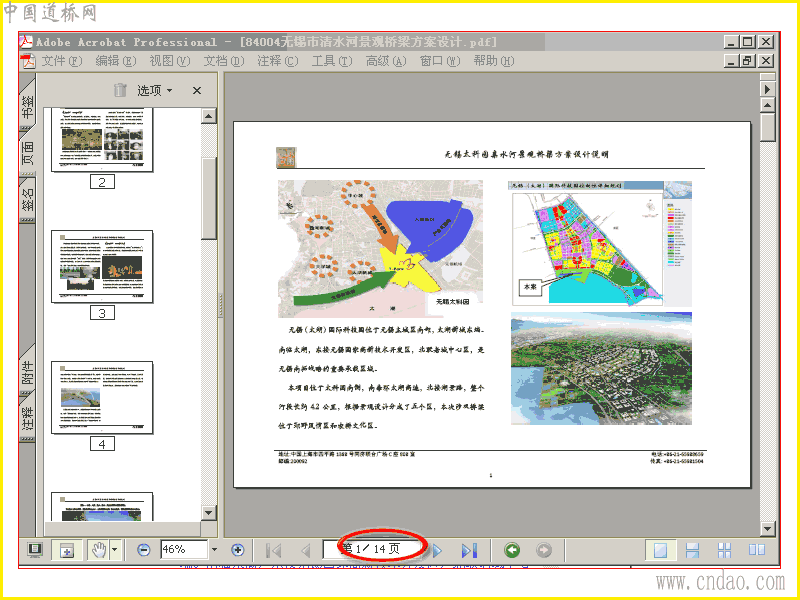The width and height of the screenshot is (800, 600).
Task: Enable single page layout view
Action: (x=660, y=550)
